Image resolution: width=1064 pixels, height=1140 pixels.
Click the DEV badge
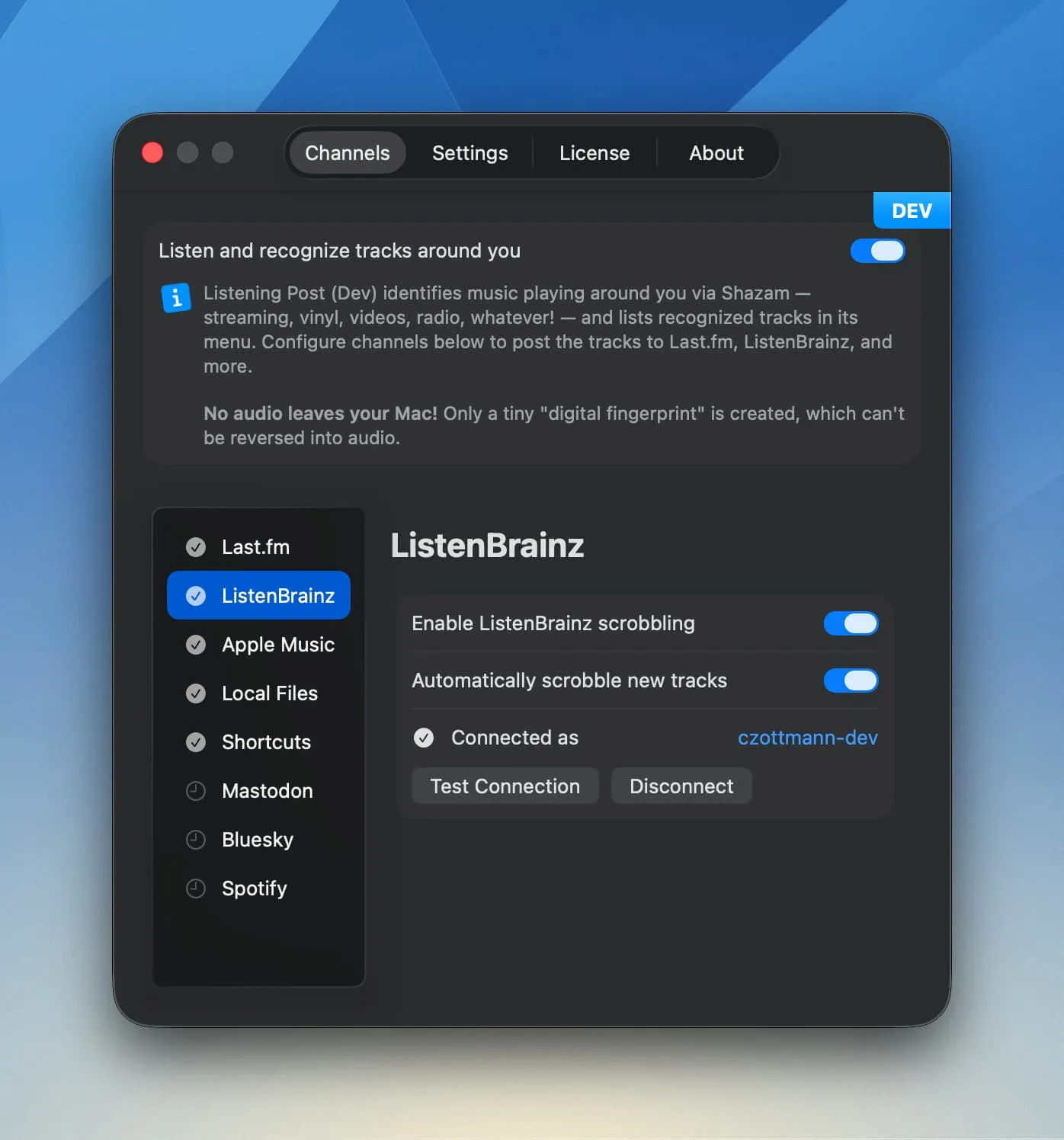tap(912, 210)
